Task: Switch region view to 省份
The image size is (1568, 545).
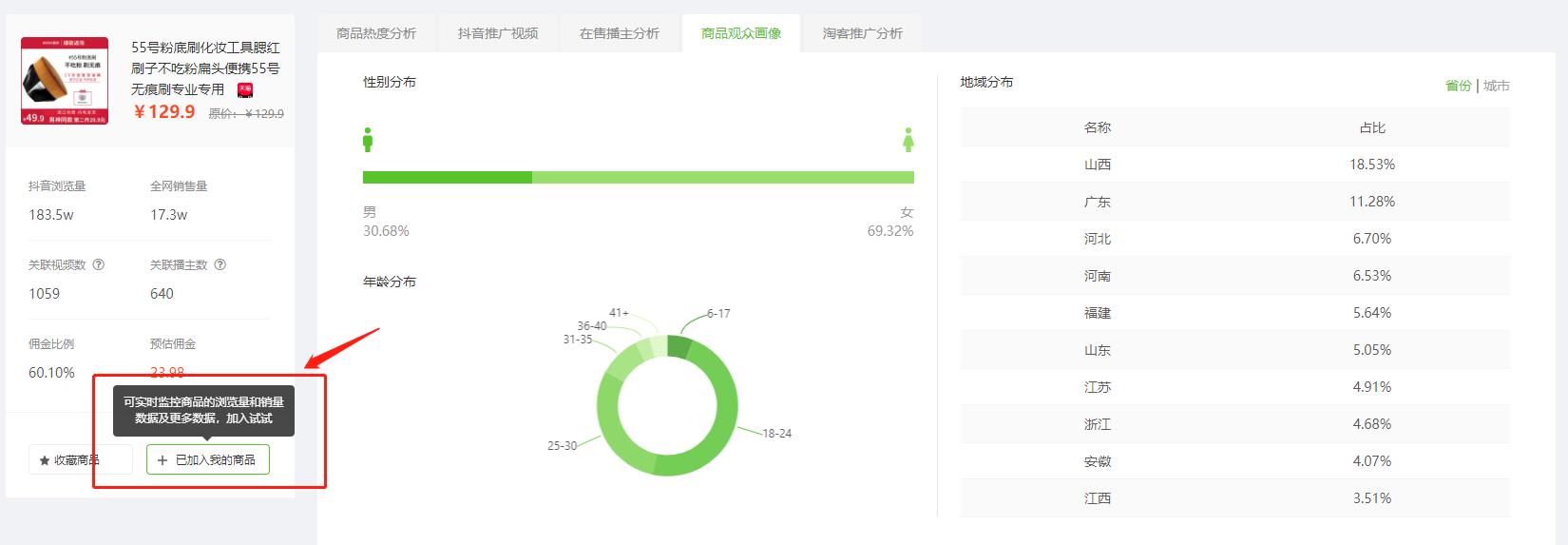Action: pyautogui.click(x=1458, y=86)
